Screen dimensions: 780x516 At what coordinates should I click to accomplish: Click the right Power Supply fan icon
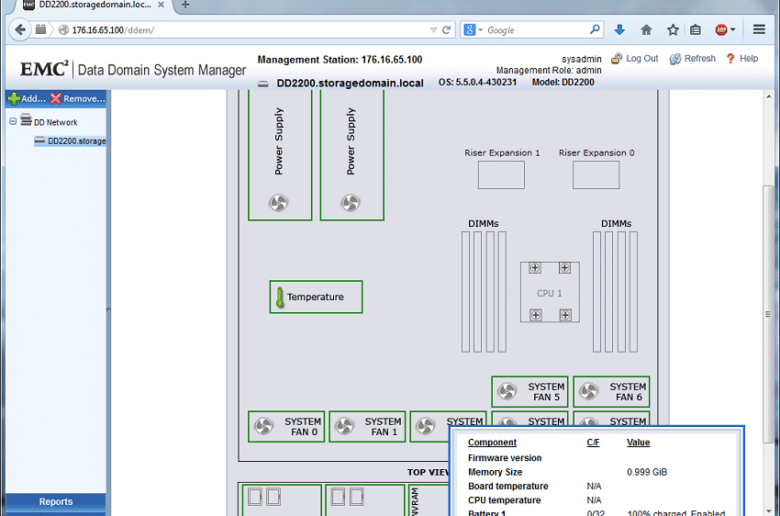point(350,203)
